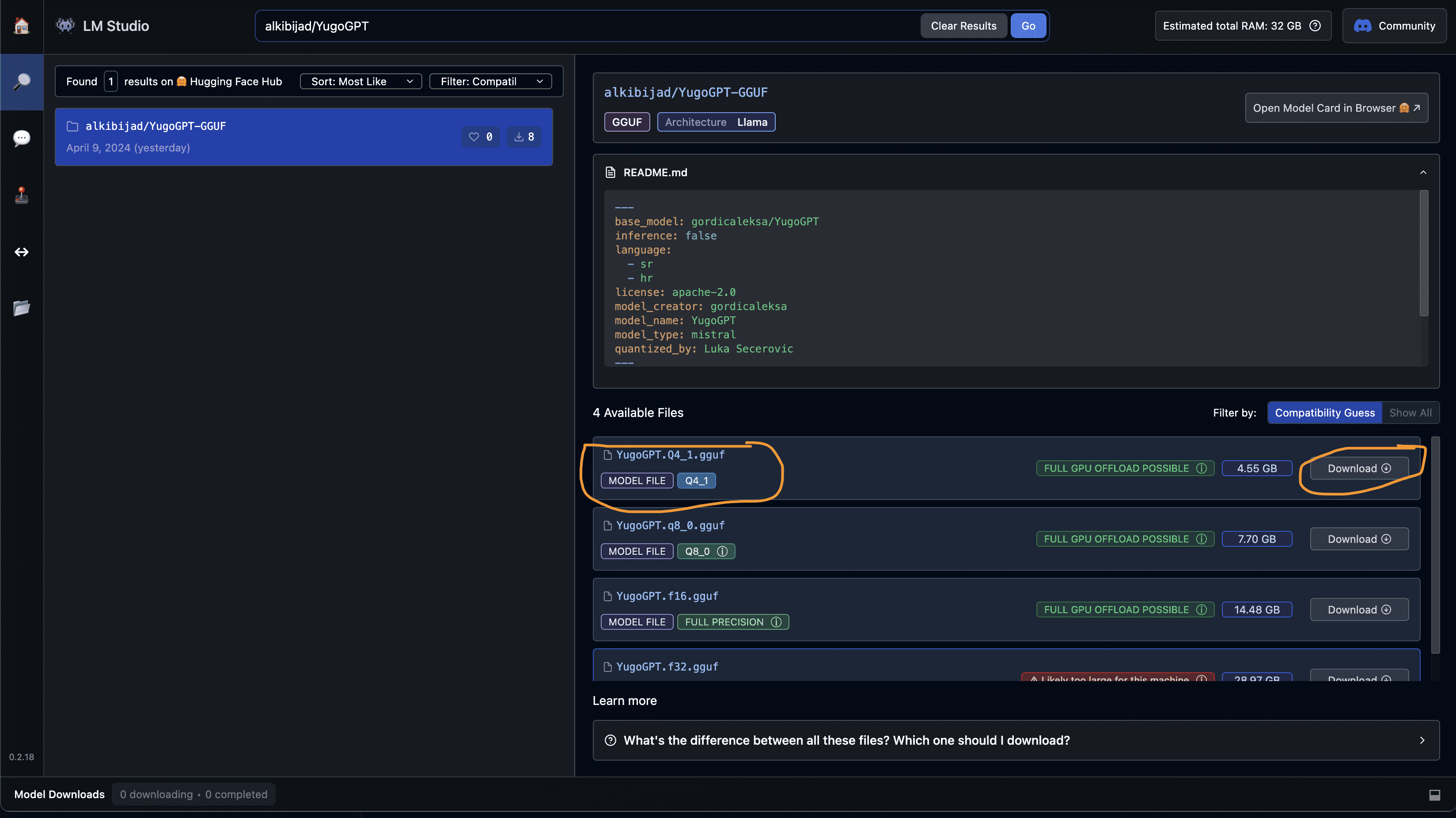Click the 4.55 GB size badge
This screenshot has width=1456, height=818.
pyautogui.click(x=1256, y=469)
